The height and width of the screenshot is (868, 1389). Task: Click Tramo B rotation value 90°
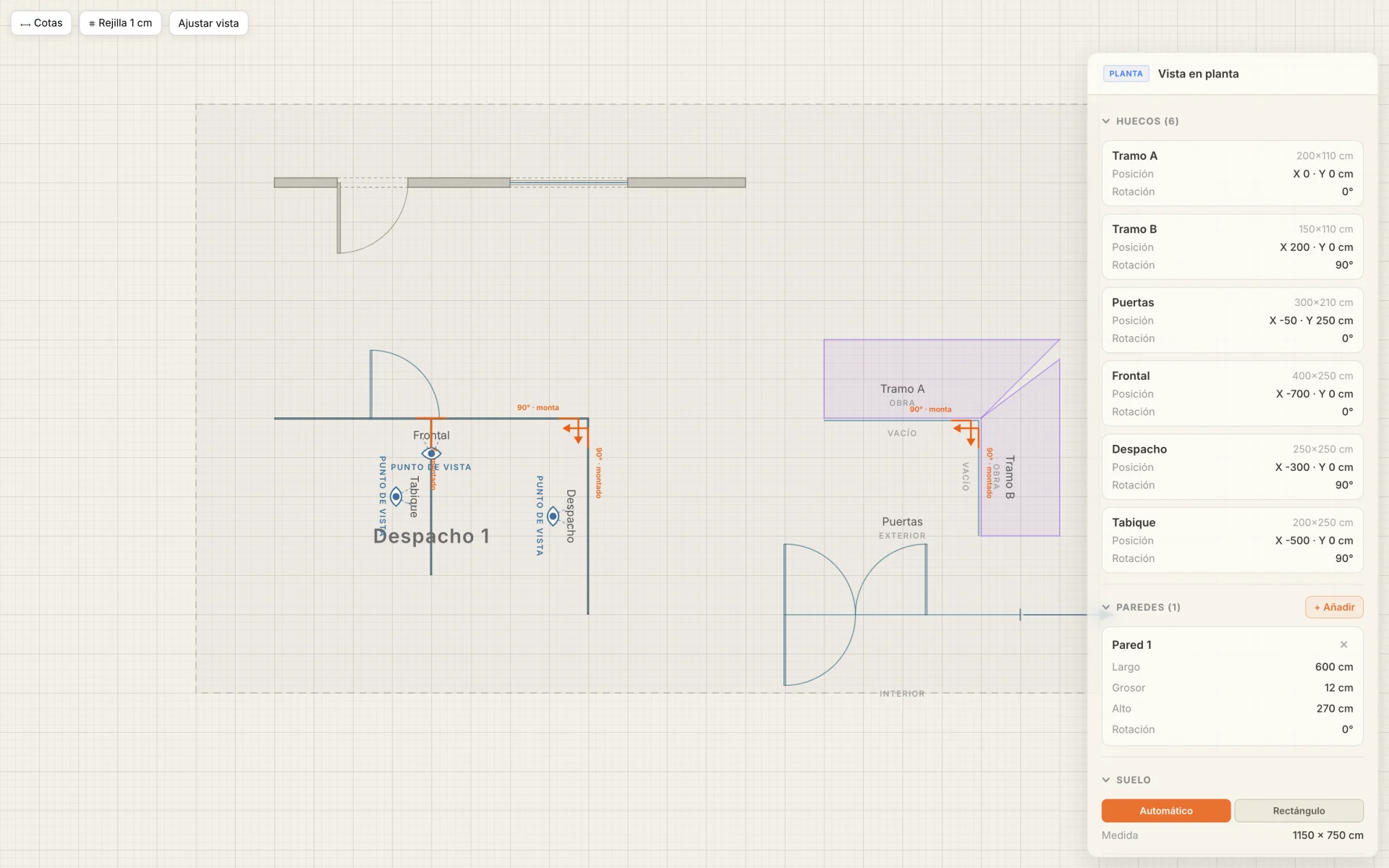tap(1344, 265)
